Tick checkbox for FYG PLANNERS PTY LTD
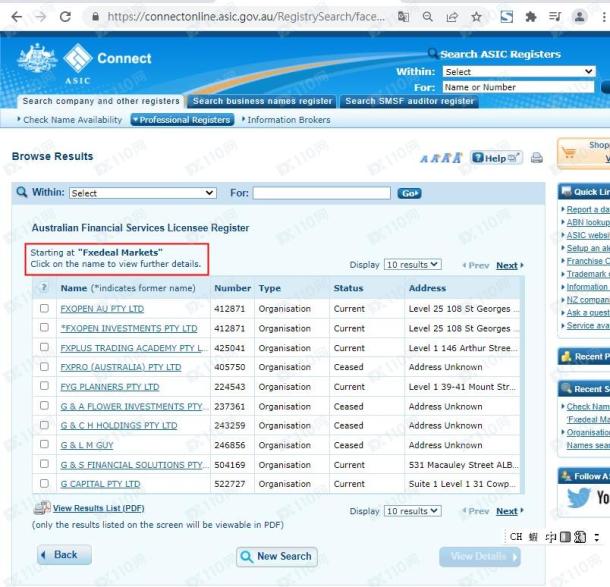The image size is (610, 587). pos(44,386)
